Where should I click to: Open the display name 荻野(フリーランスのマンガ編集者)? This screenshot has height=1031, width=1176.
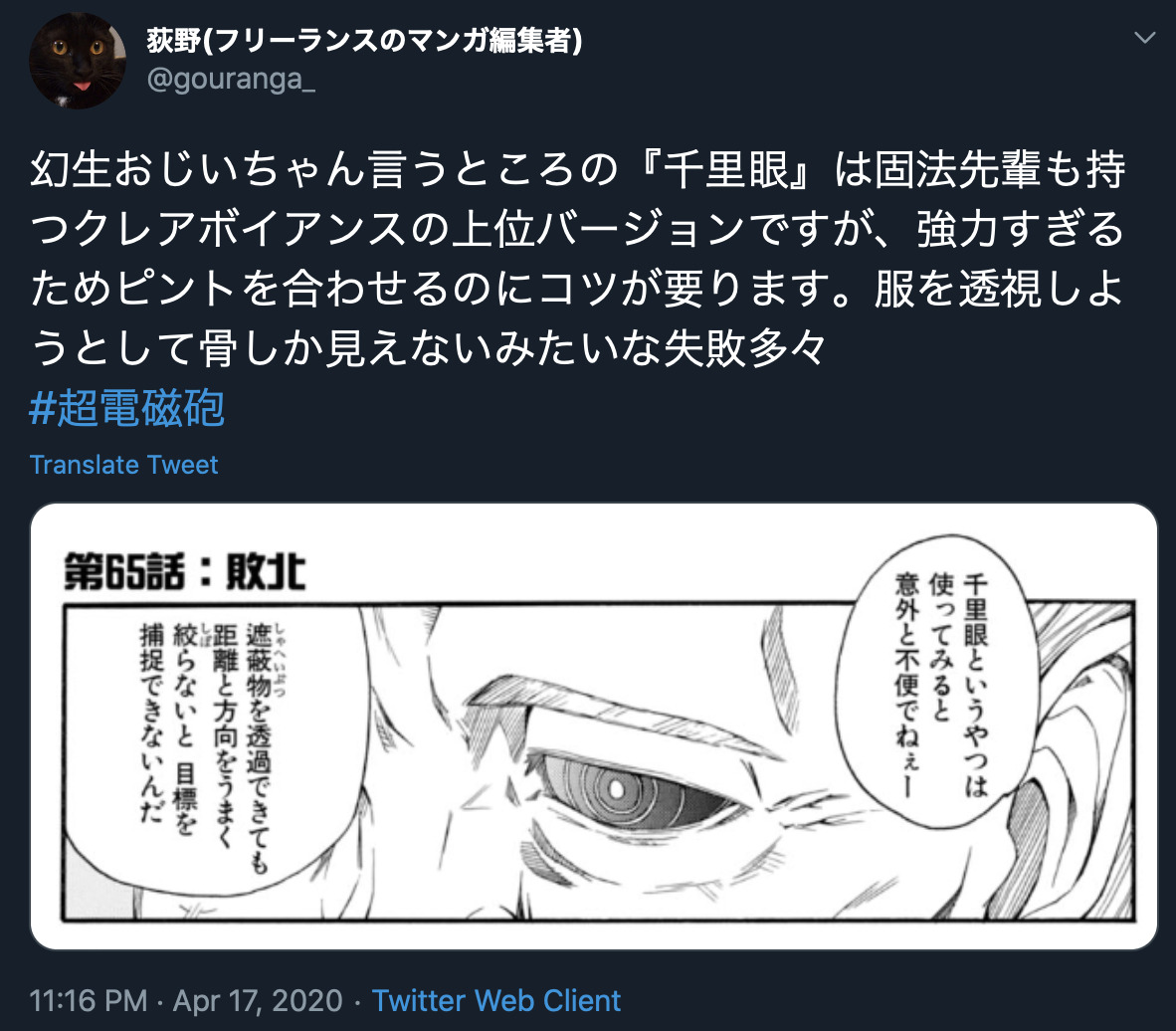[364, 41]
